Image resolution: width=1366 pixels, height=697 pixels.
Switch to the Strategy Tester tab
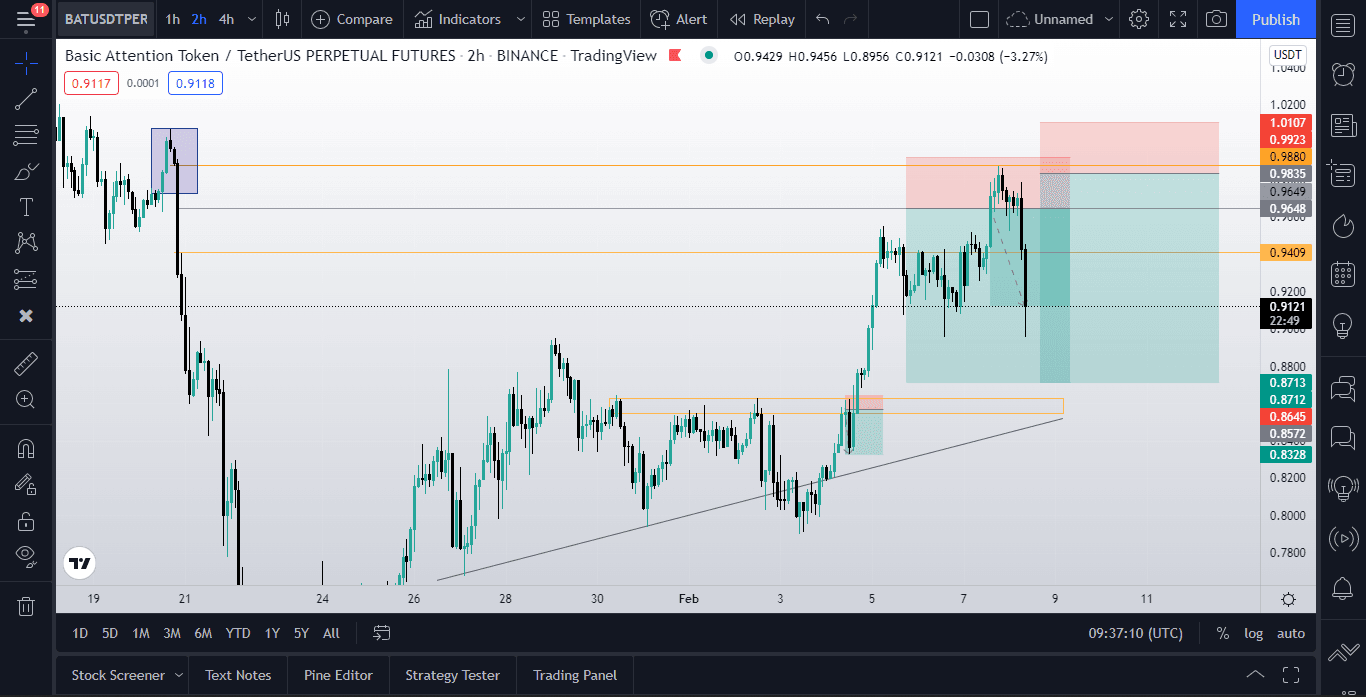click(x=452, y=675)
